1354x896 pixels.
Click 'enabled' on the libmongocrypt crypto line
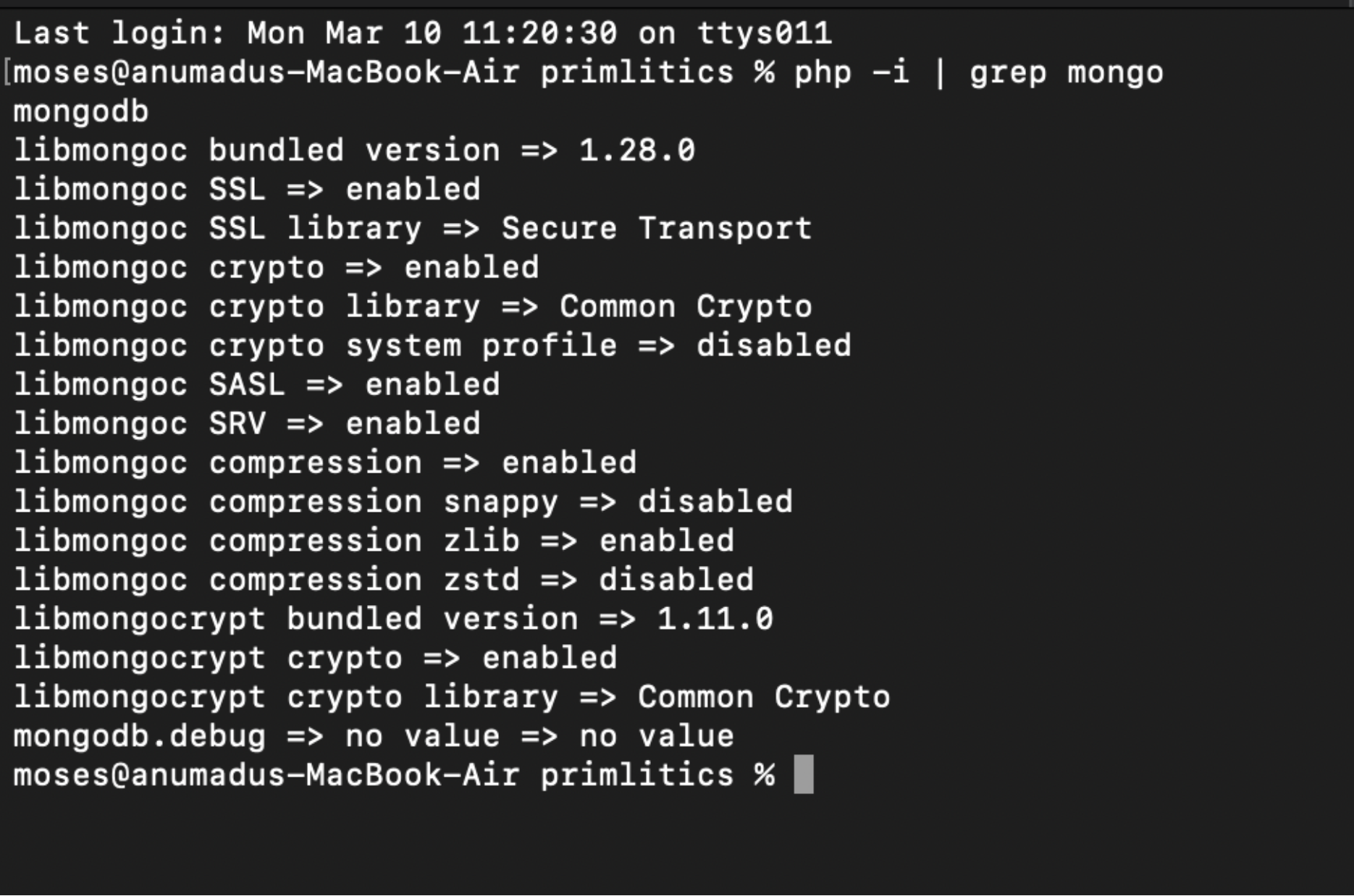(550, 659)
